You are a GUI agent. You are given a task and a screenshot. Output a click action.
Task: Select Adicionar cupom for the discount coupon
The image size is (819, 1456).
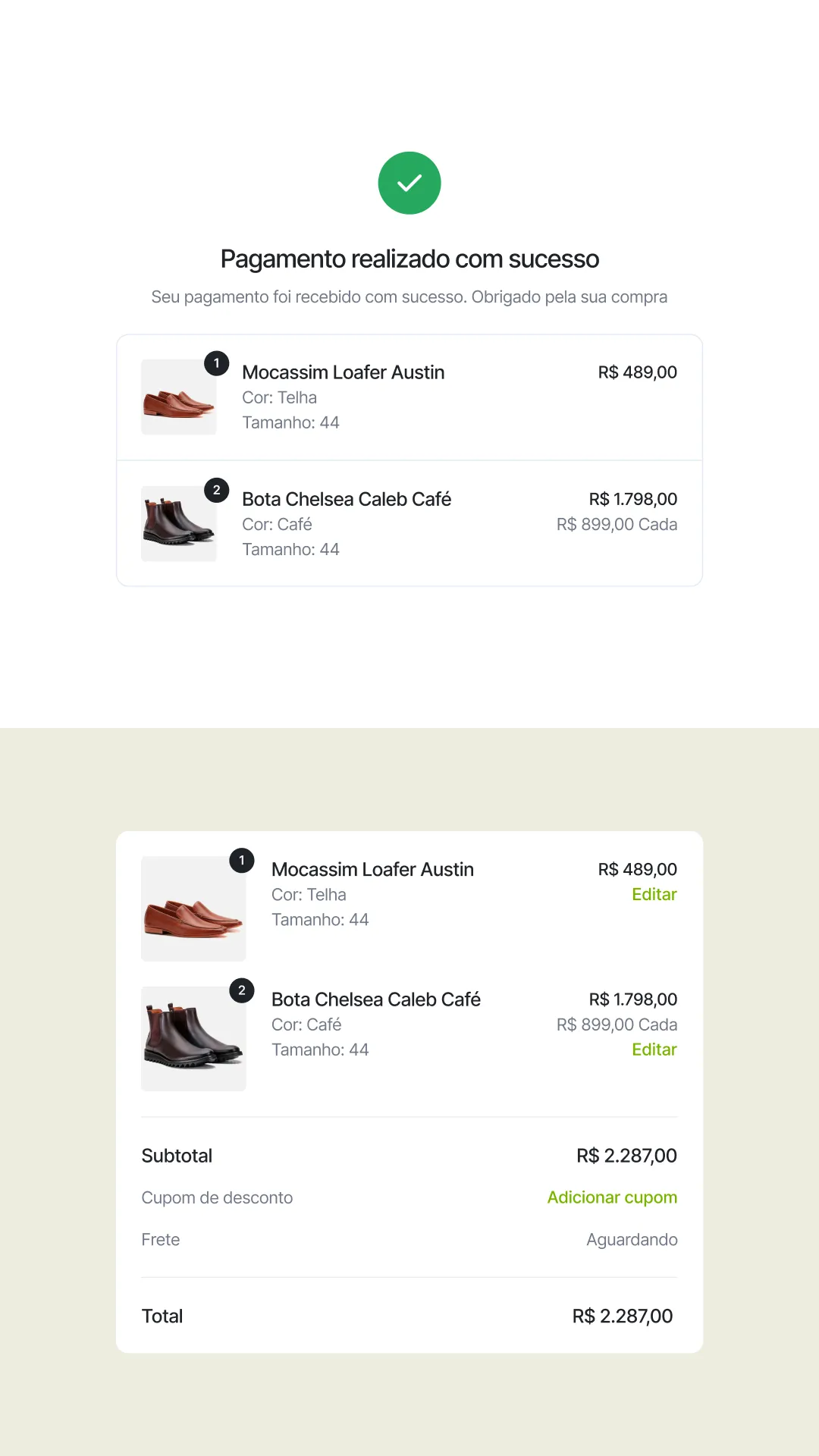pos(612,1197)
